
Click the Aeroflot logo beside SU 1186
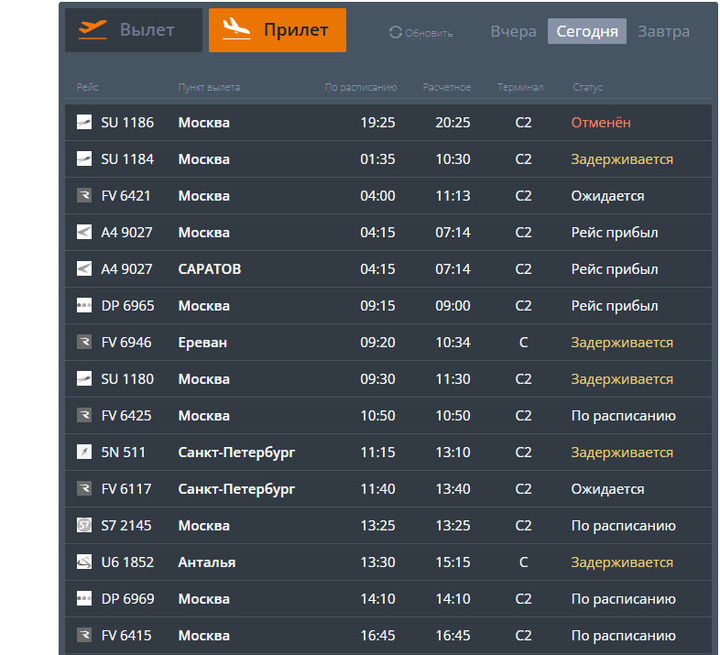[84, 122]
